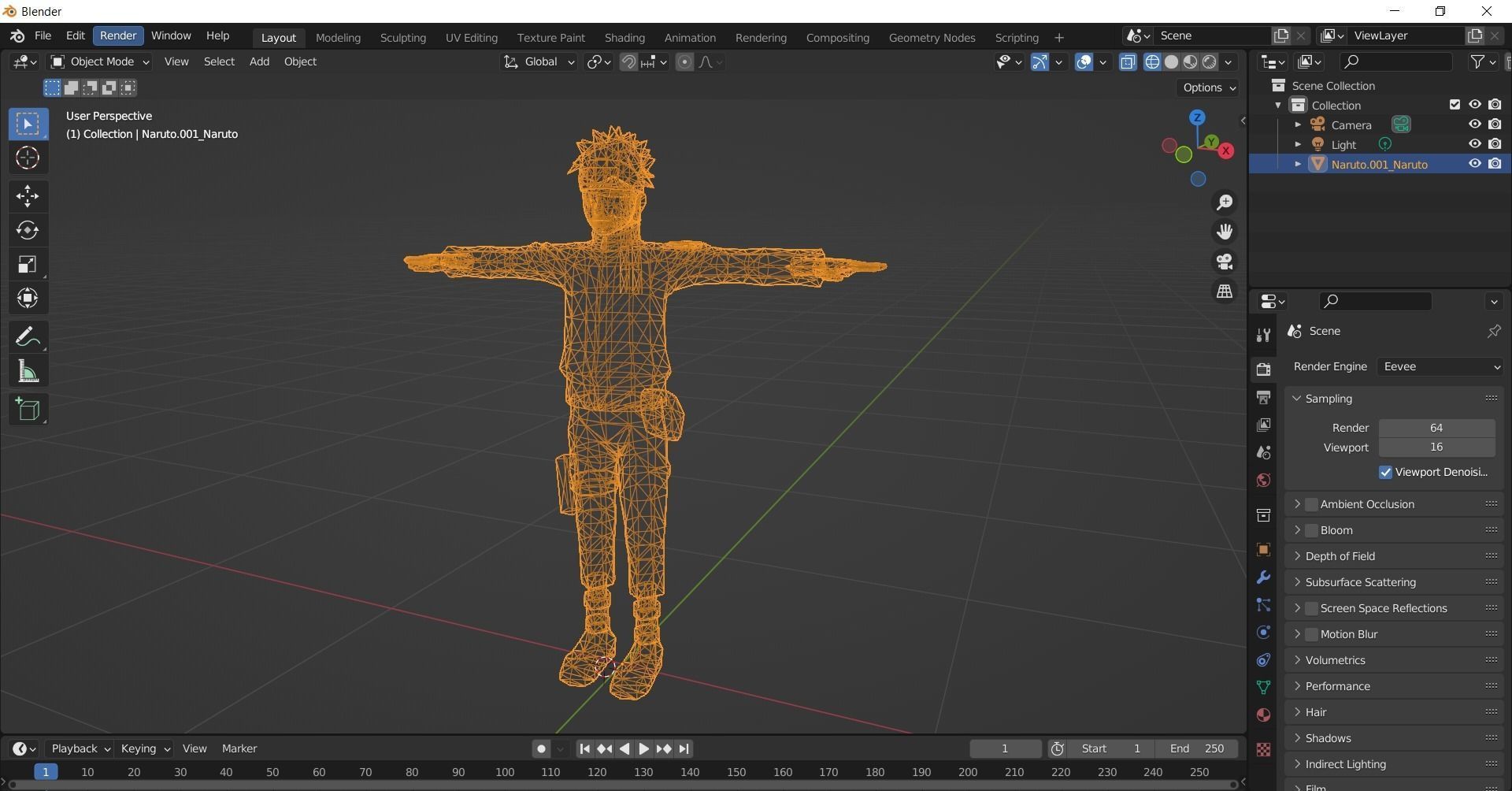
Task: Toggle proportional editing
Action: (x=684, y=62)
